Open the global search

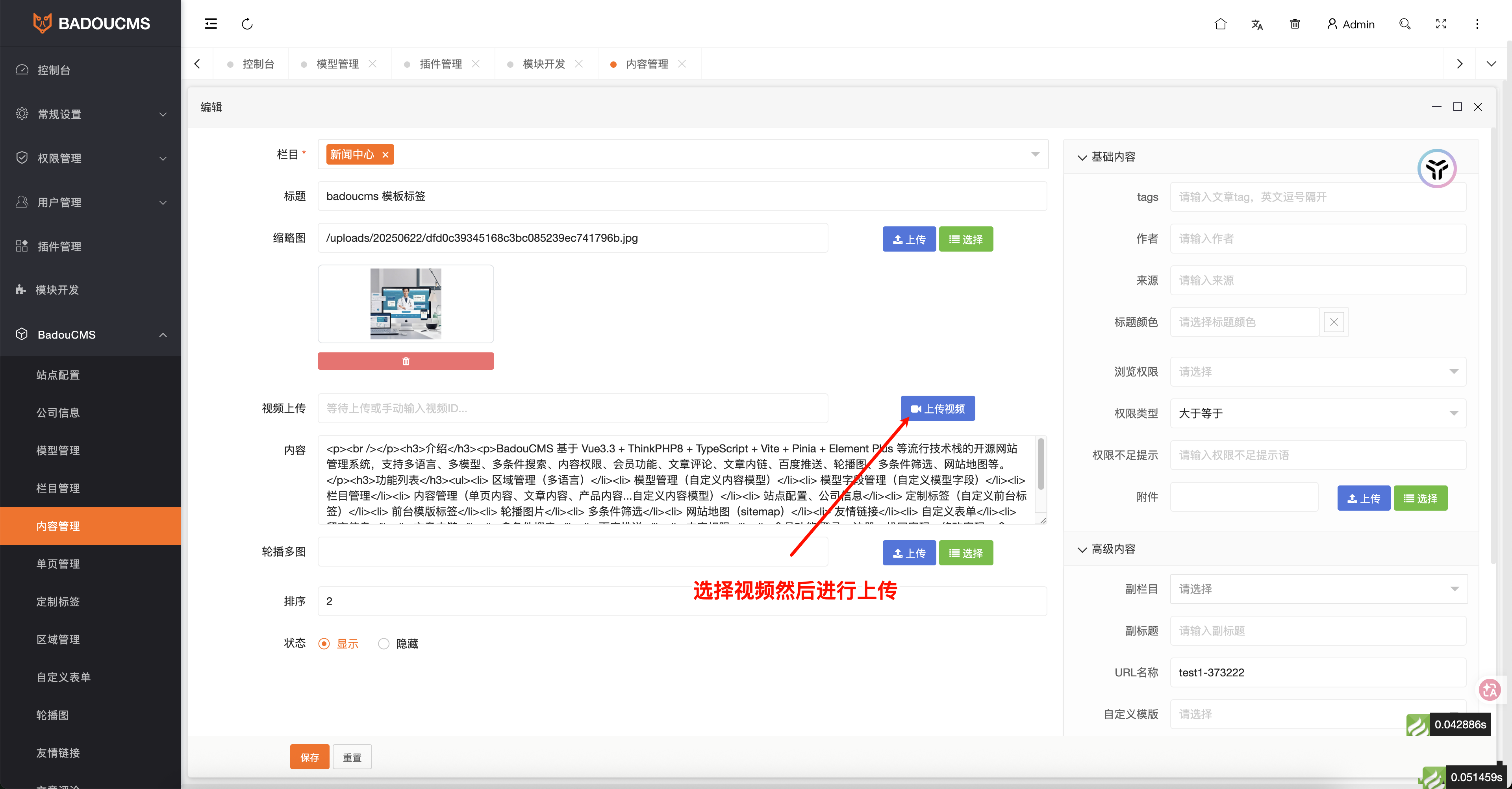click(1405, 24)
